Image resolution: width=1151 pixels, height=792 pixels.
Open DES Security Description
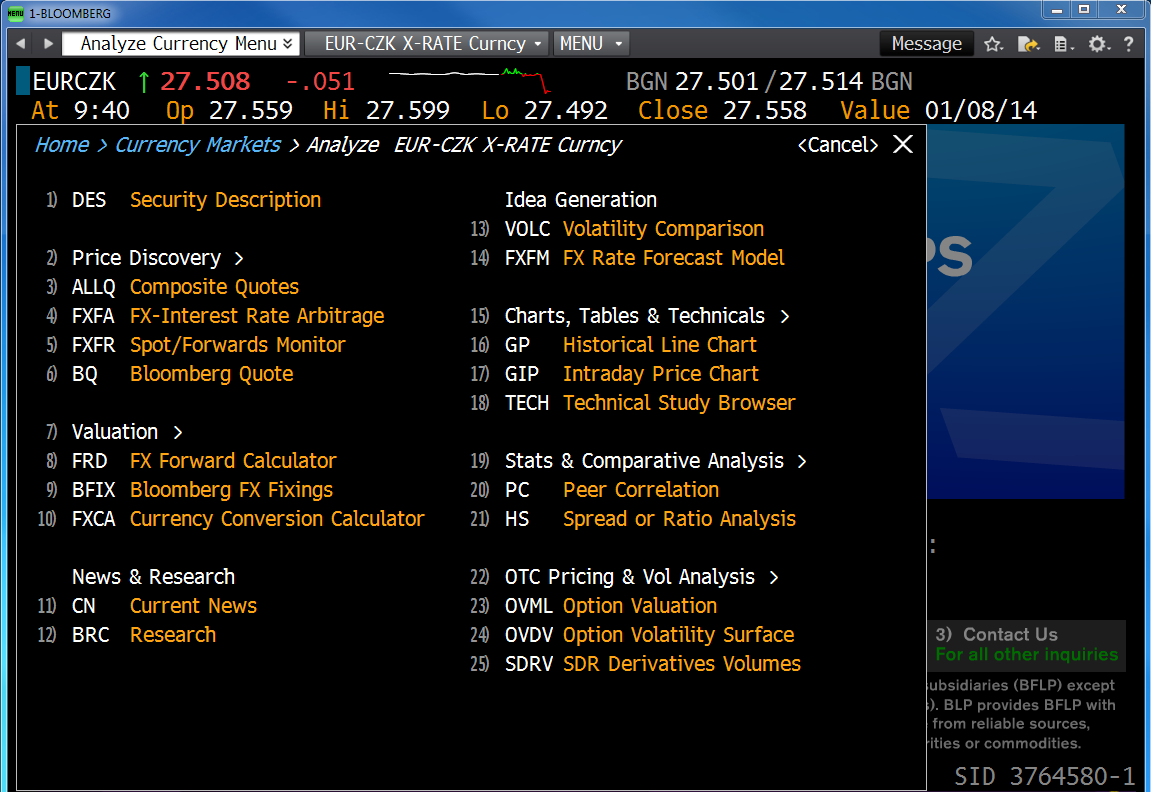click(x=196, y=200)
